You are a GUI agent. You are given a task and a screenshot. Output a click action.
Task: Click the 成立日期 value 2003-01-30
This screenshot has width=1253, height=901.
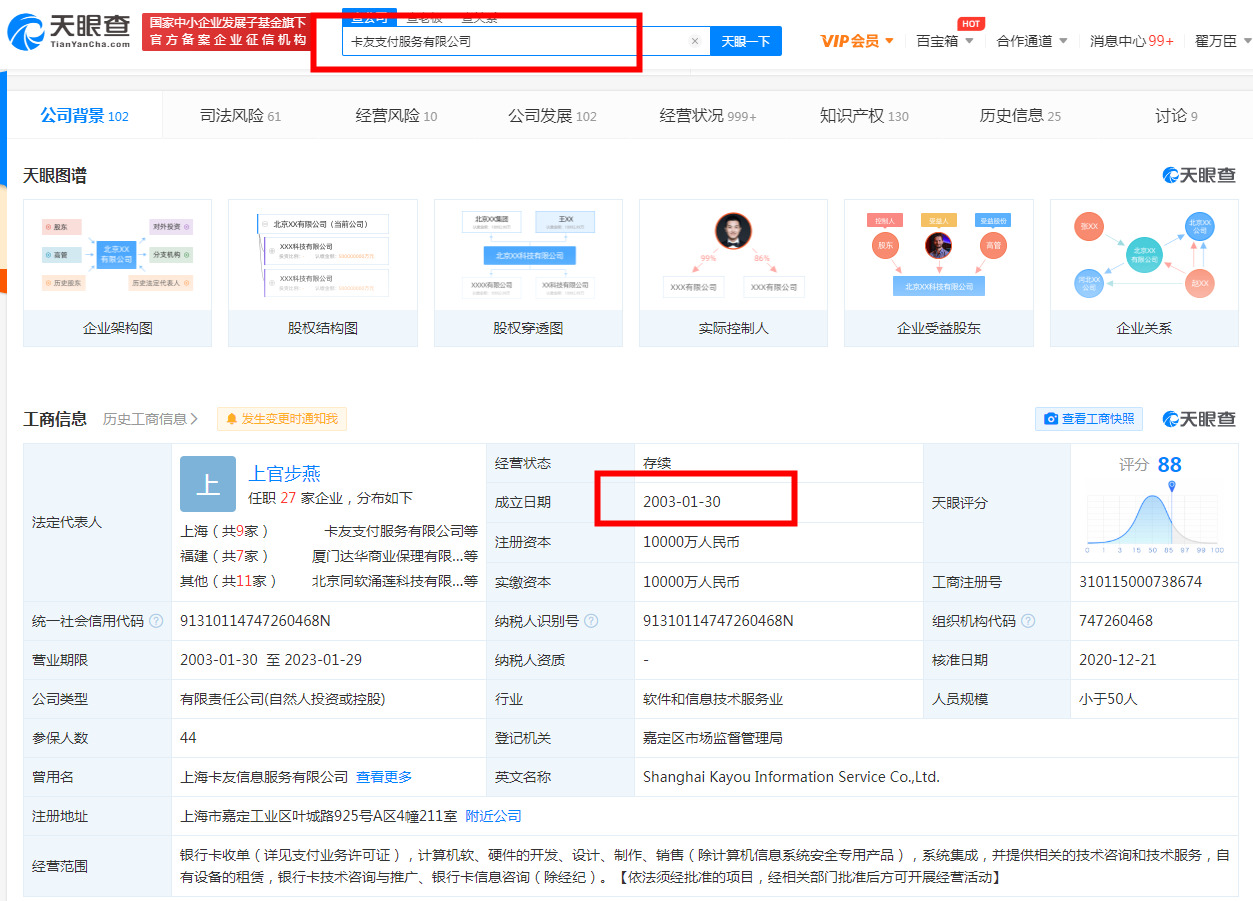pos(682,502)
